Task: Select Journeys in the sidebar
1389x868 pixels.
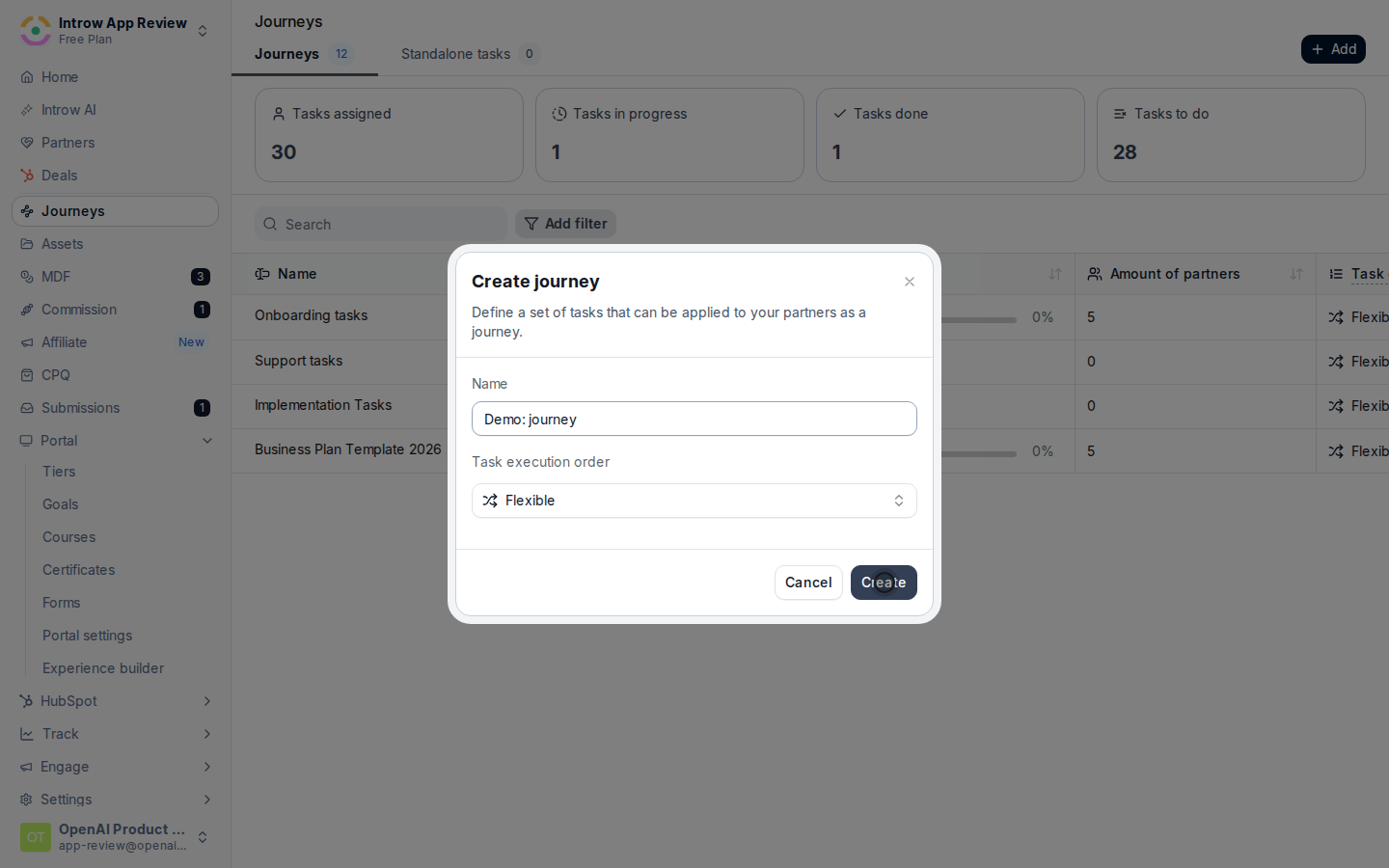Action: [115, 211]
